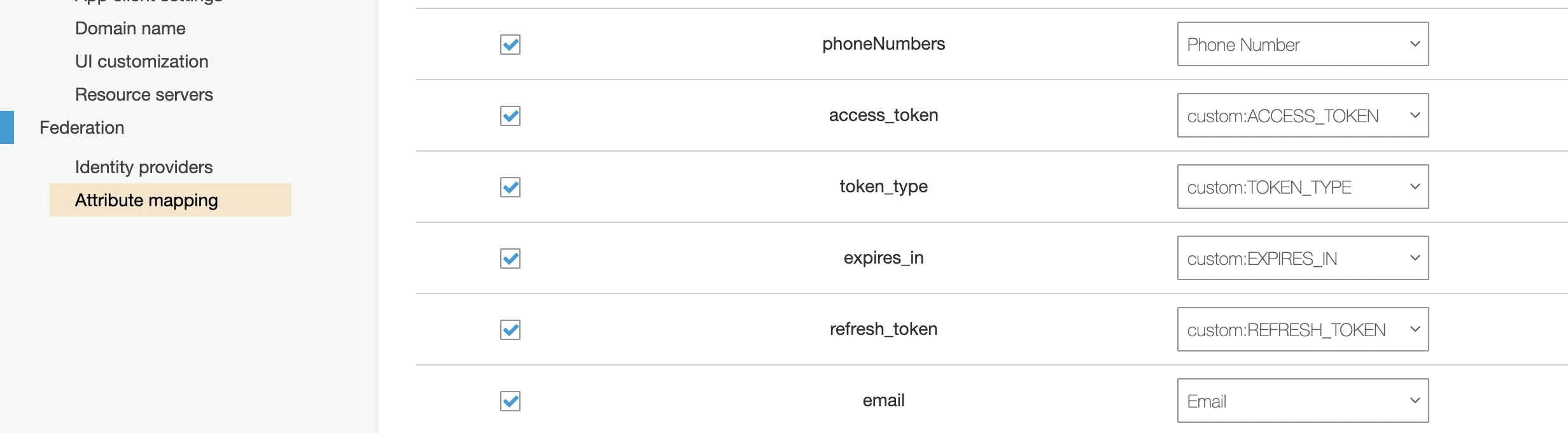
Task: Uncheck the email attribute checkbox
Action: click(x=510, y=401)
